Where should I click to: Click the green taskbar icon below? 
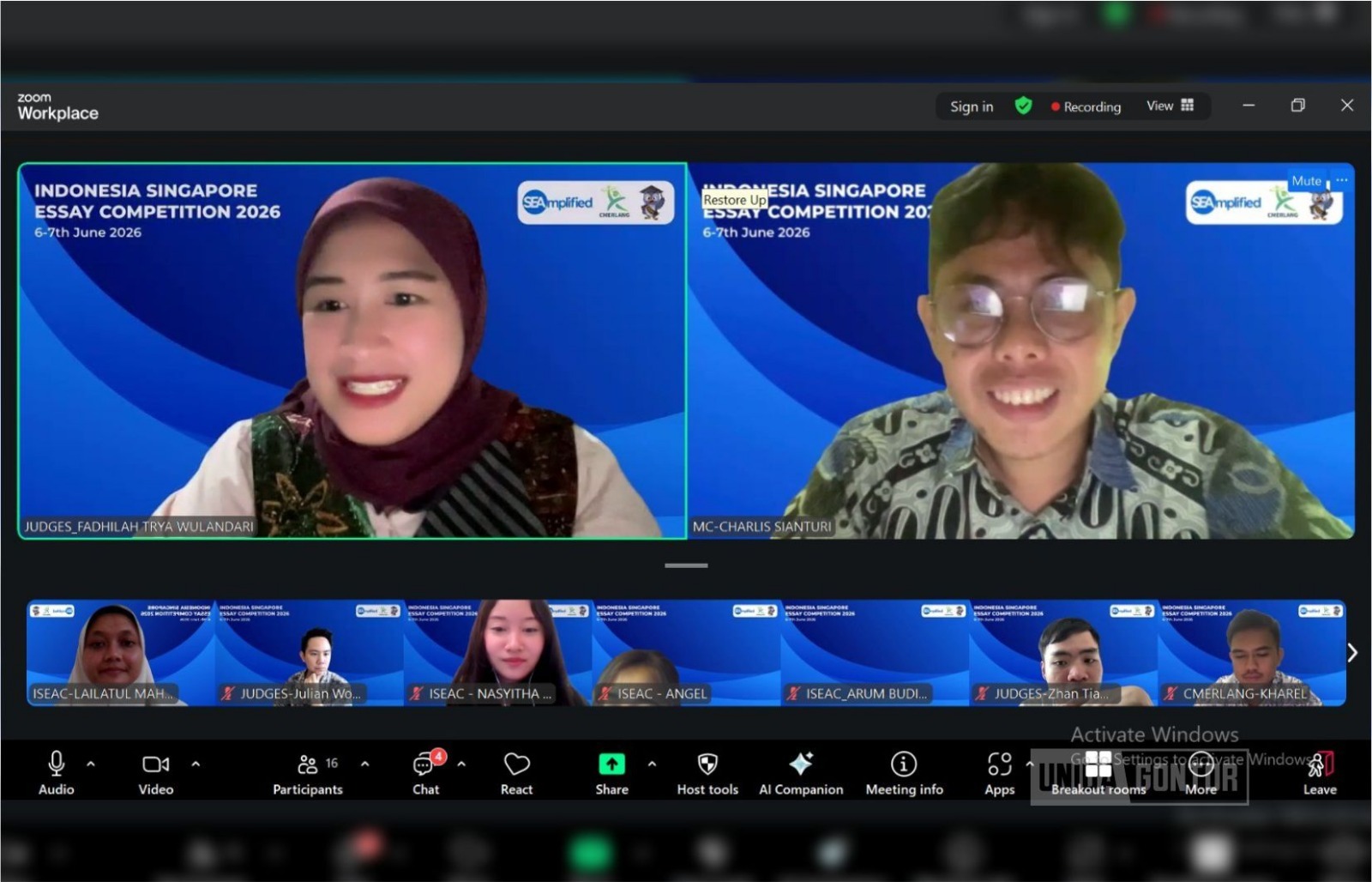point(591,855)
